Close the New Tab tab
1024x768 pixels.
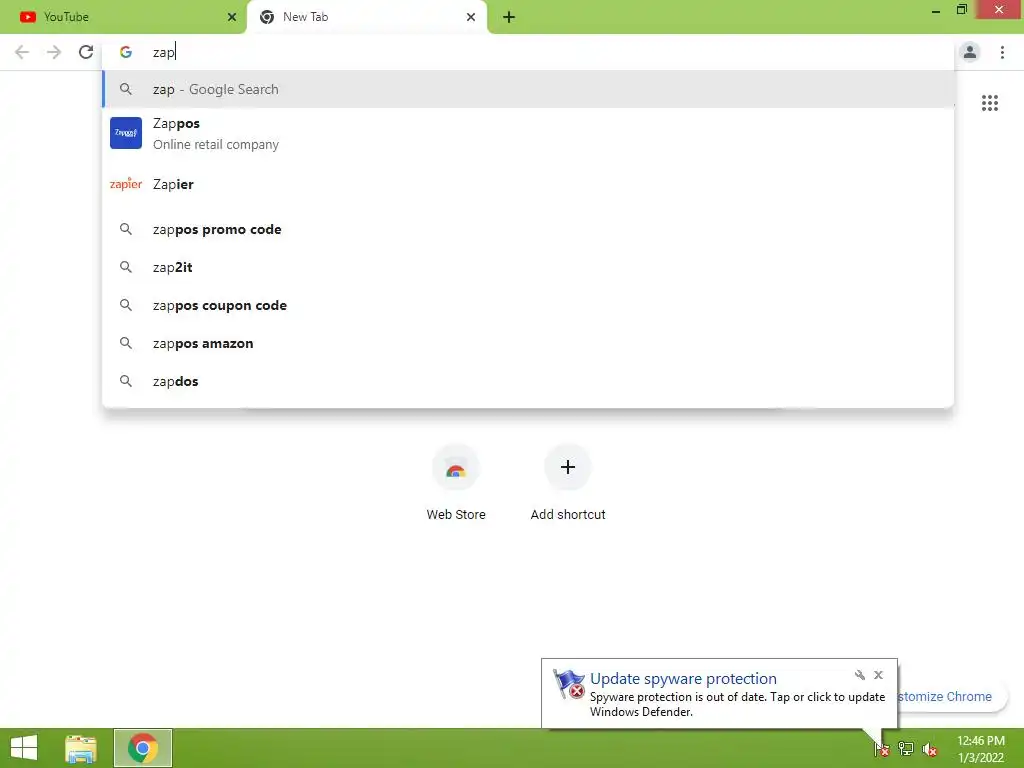point(471,17)
